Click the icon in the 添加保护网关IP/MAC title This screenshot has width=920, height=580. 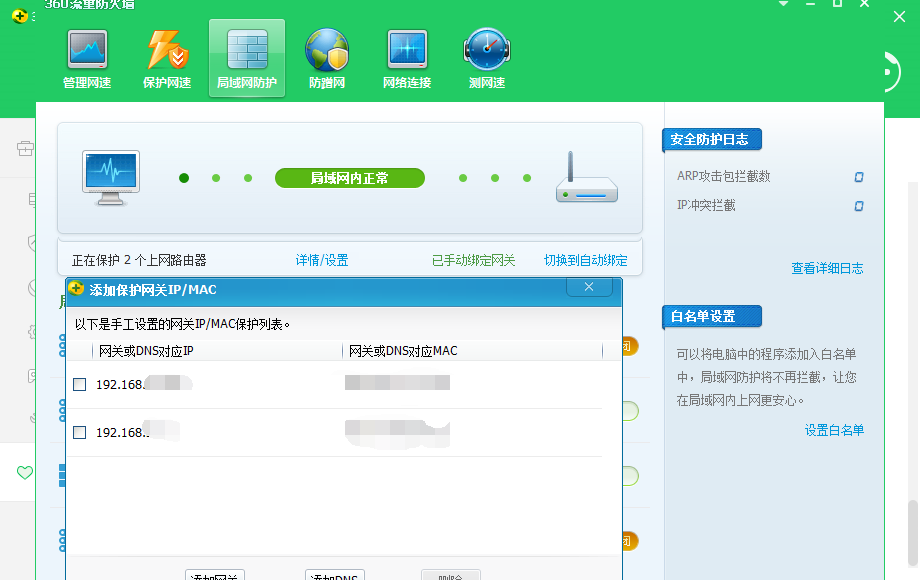(x=76, y=288)
